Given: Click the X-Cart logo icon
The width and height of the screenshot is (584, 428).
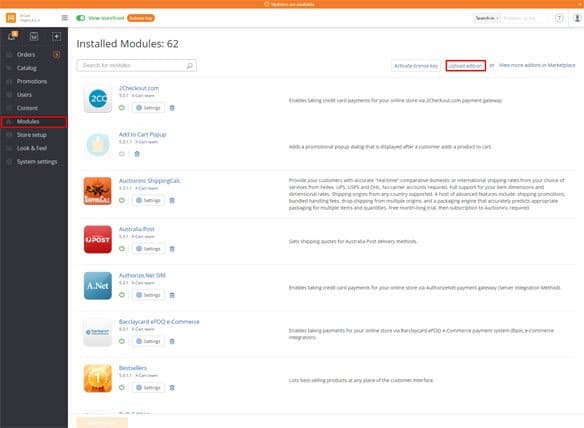Looking at the screenshot, I should coord(11,18).
